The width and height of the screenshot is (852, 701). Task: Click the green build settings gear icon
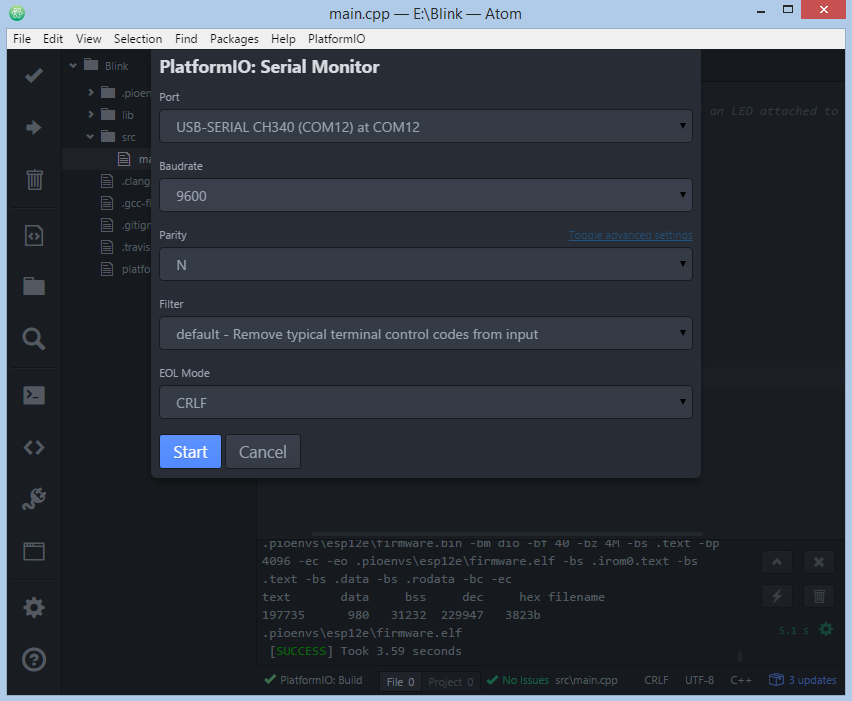point(826,629)
